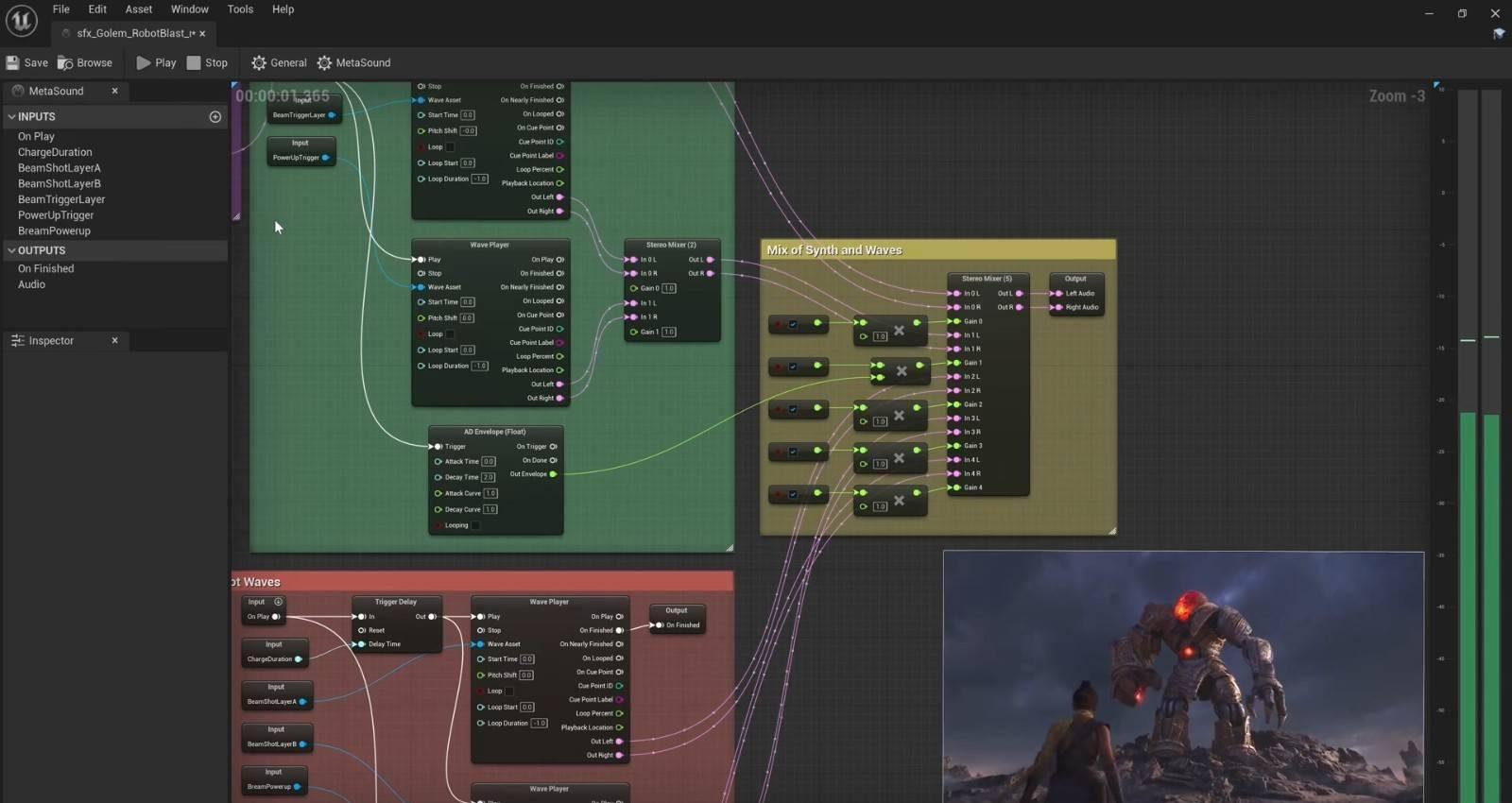
Task: Click the Attack Time value field
Action: (x=489, y=462)
